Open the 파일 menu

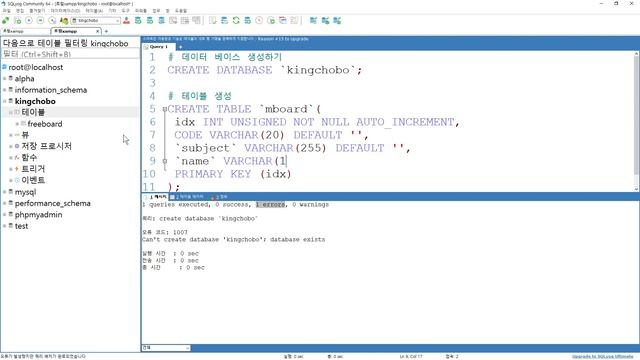click(7, 11)
